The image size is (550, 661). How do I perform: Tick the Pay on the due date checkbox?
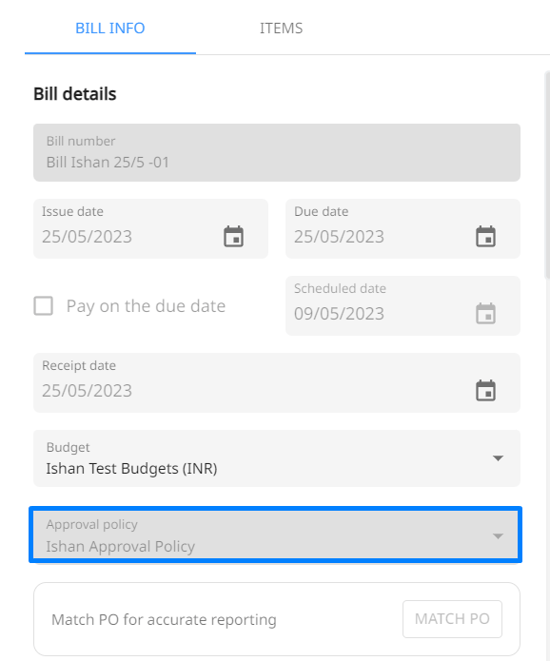[x=43, y=306]
